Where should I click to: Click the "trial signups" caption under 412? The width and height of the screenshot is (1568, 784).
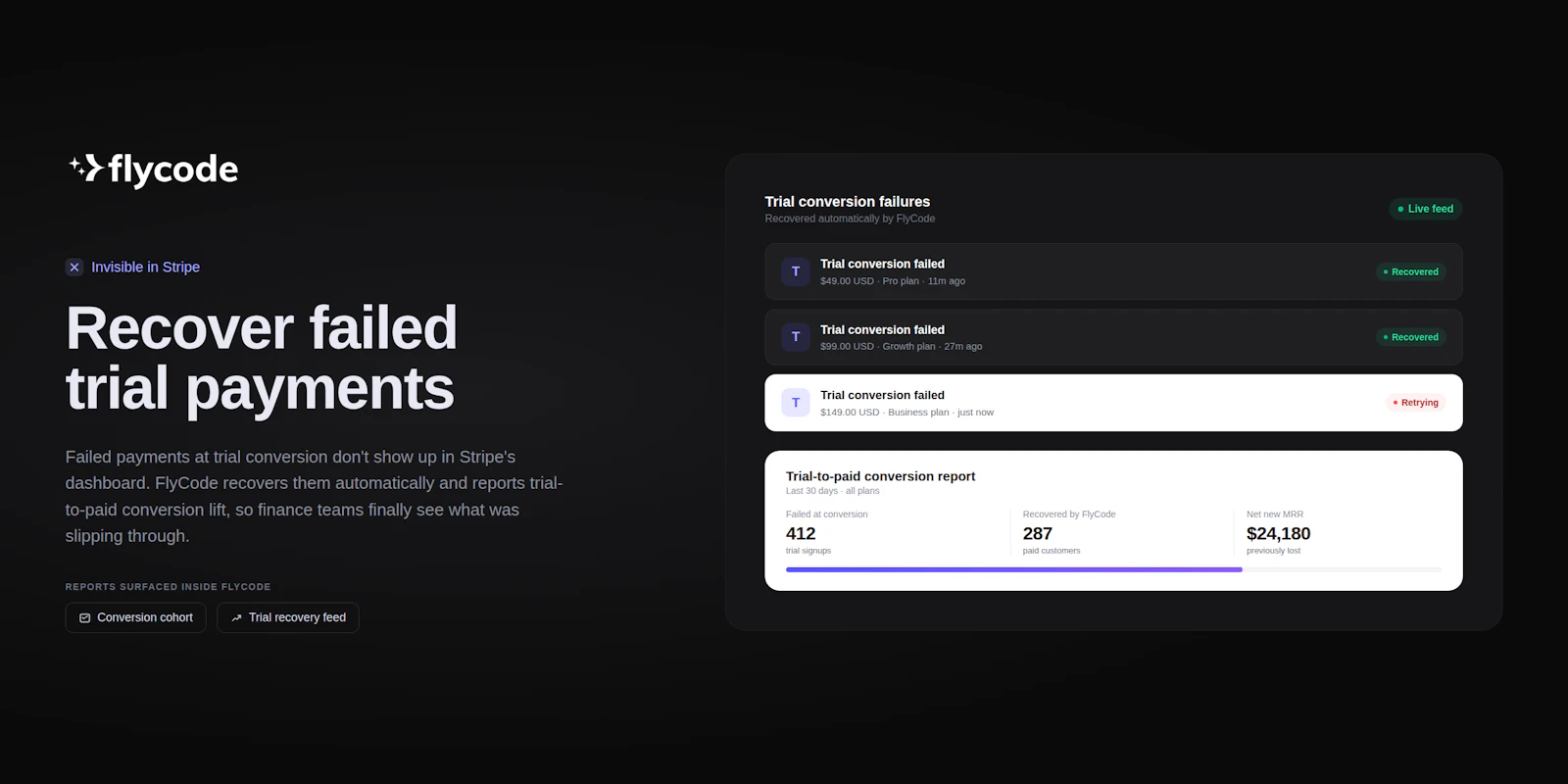click(x=808, y=551)
